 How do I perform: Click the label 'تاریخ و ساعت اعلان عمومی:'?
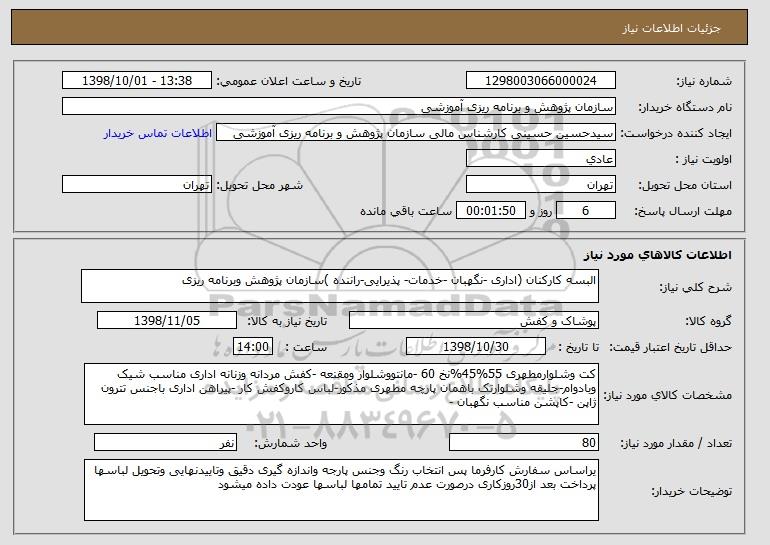pyautogui.click(x=289, y=81)
